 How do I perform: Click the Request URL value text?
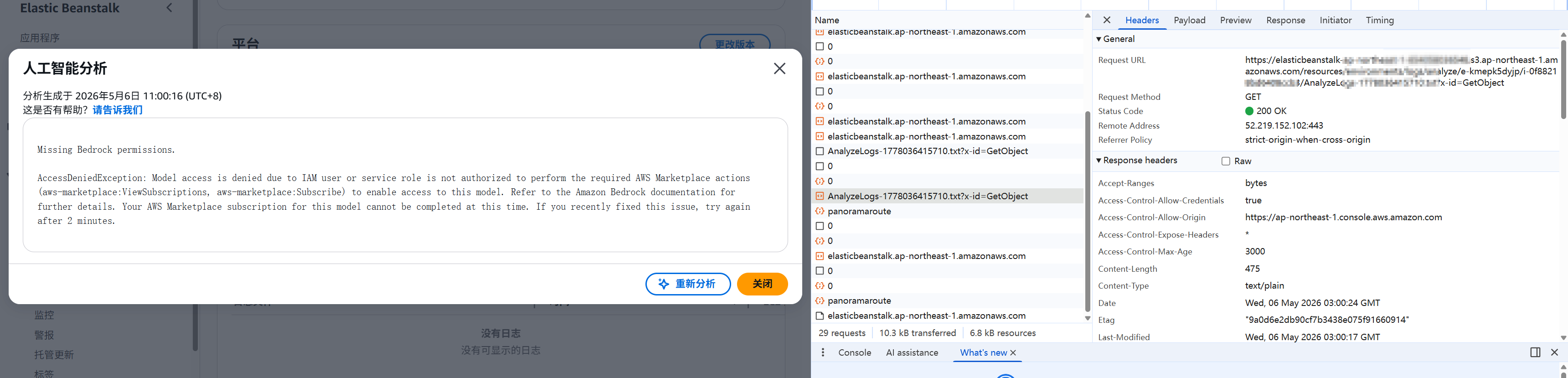1401,71
